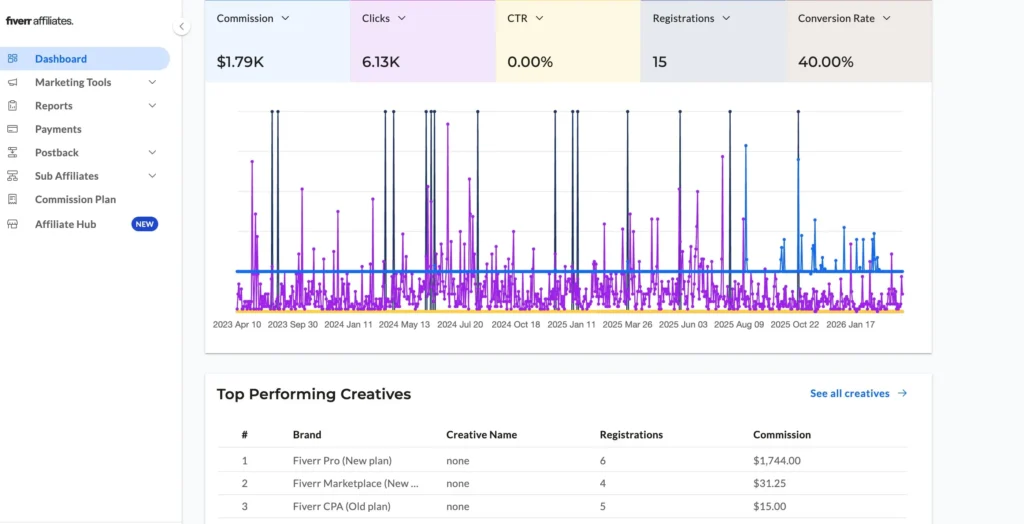Viewport: 1024px width, 524px height.
Task: Go to the Dashboard menu item
Action: click(85, 59)
